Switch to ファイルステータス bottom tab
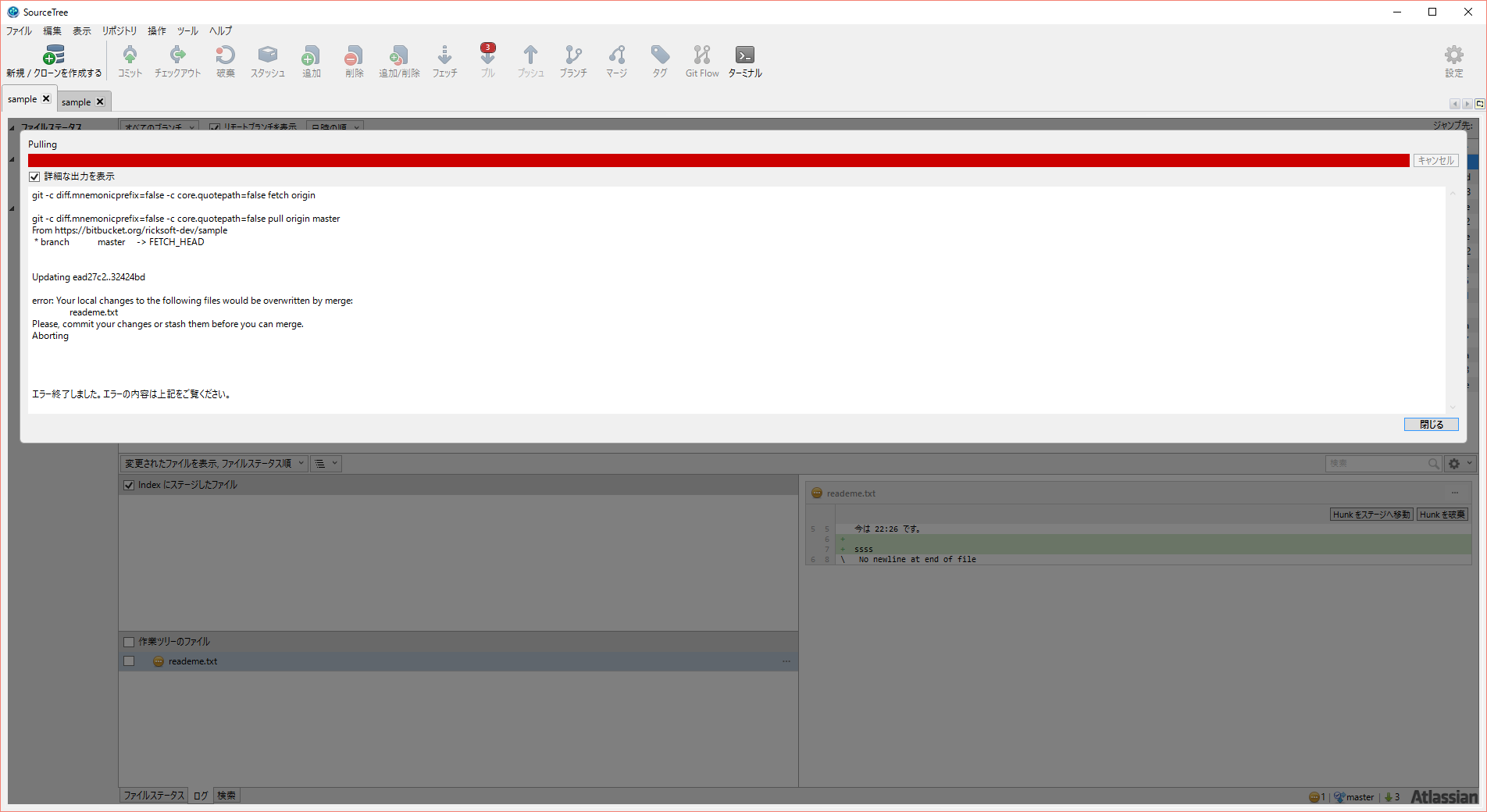Image resolution: width=1487 pixels, height=812 pixels. 154,796
